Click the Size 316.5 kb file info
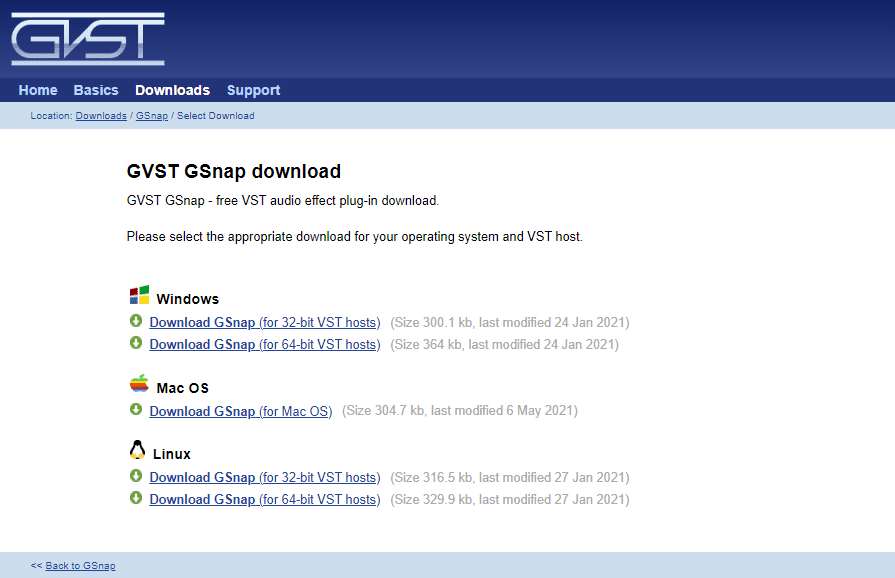 pos(510,477)
